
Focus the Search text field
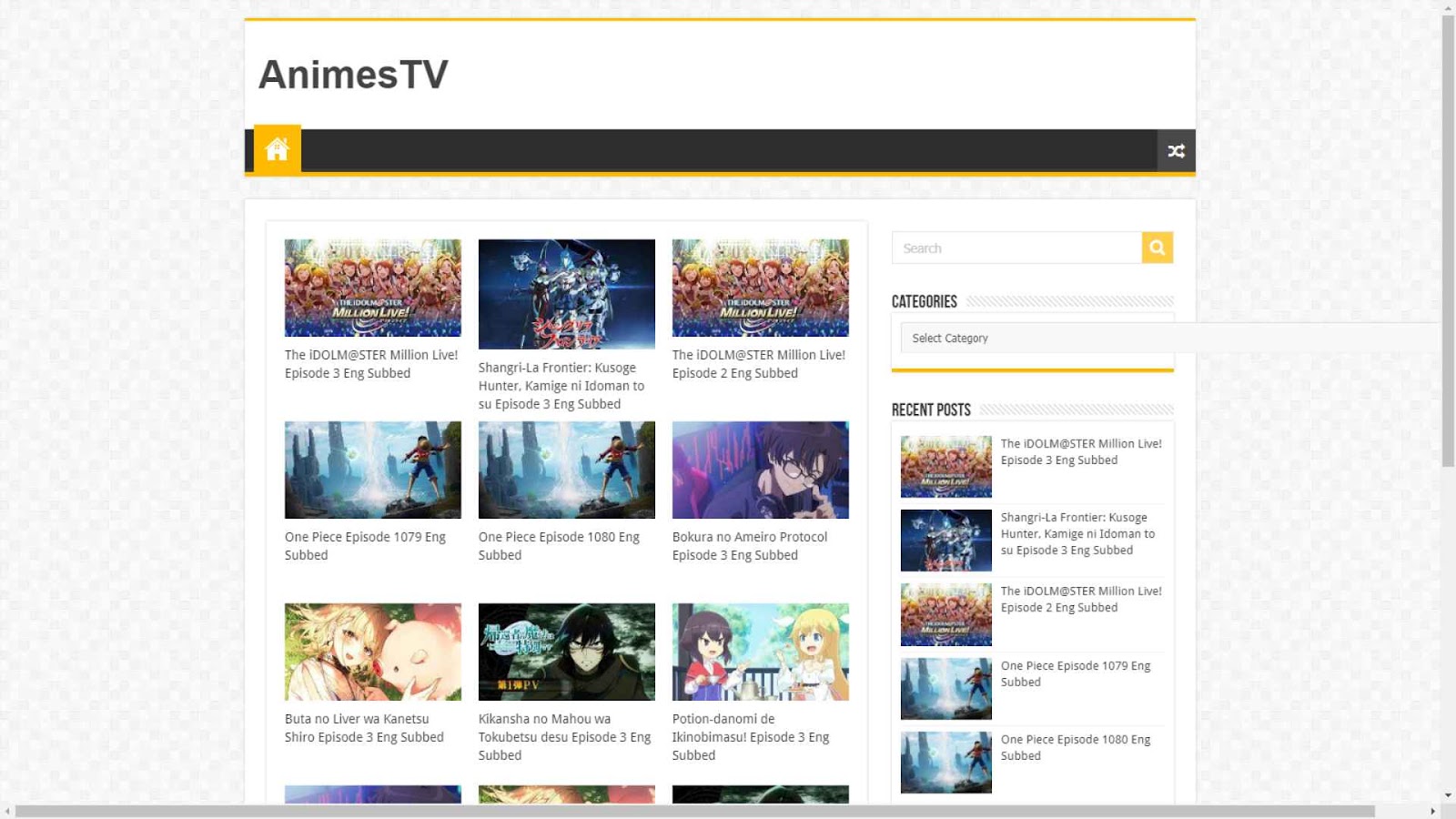click(1016, 248)
